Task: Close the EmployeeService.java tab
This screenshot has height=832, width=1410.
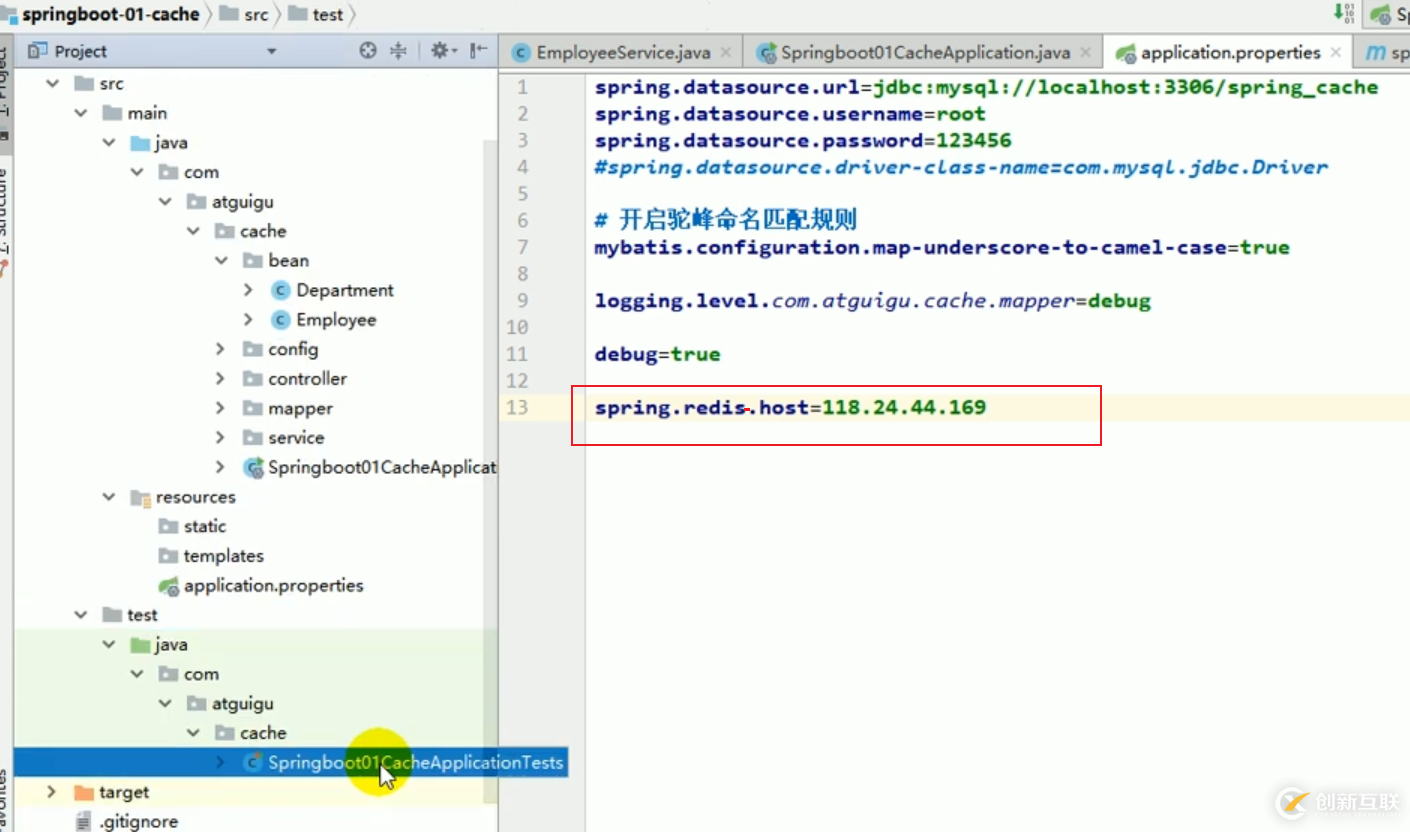Action: (726, 53)
